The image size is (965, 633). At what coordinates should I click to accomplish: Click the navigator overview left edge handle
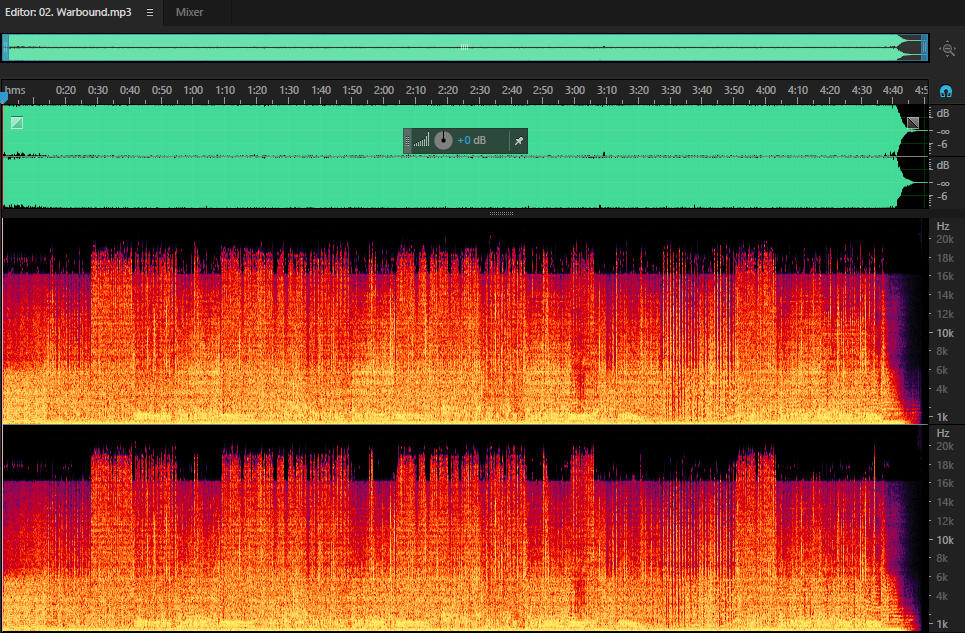[x=6, y=47]
